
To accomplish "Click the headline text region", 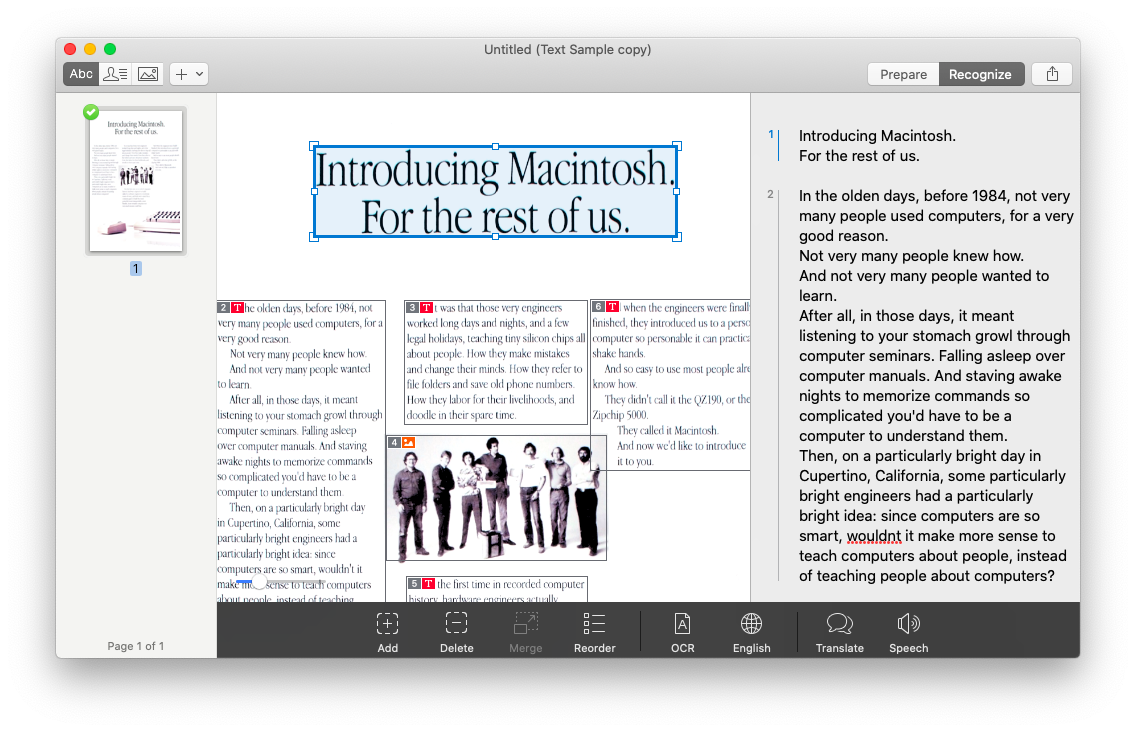I will point(495,192).
